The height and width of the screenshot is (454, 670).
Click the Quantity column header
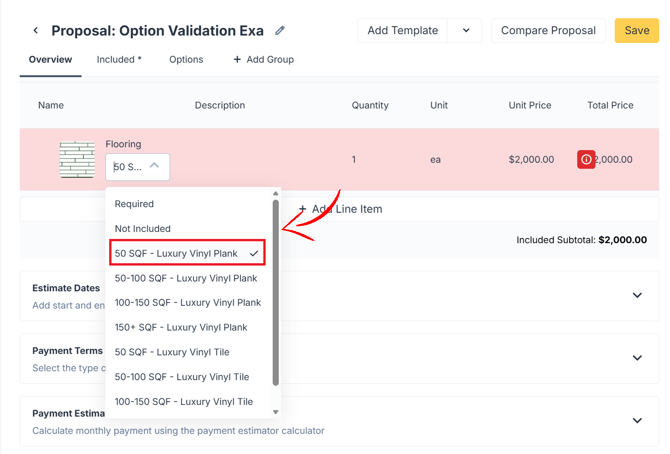(x=370, y=105)
